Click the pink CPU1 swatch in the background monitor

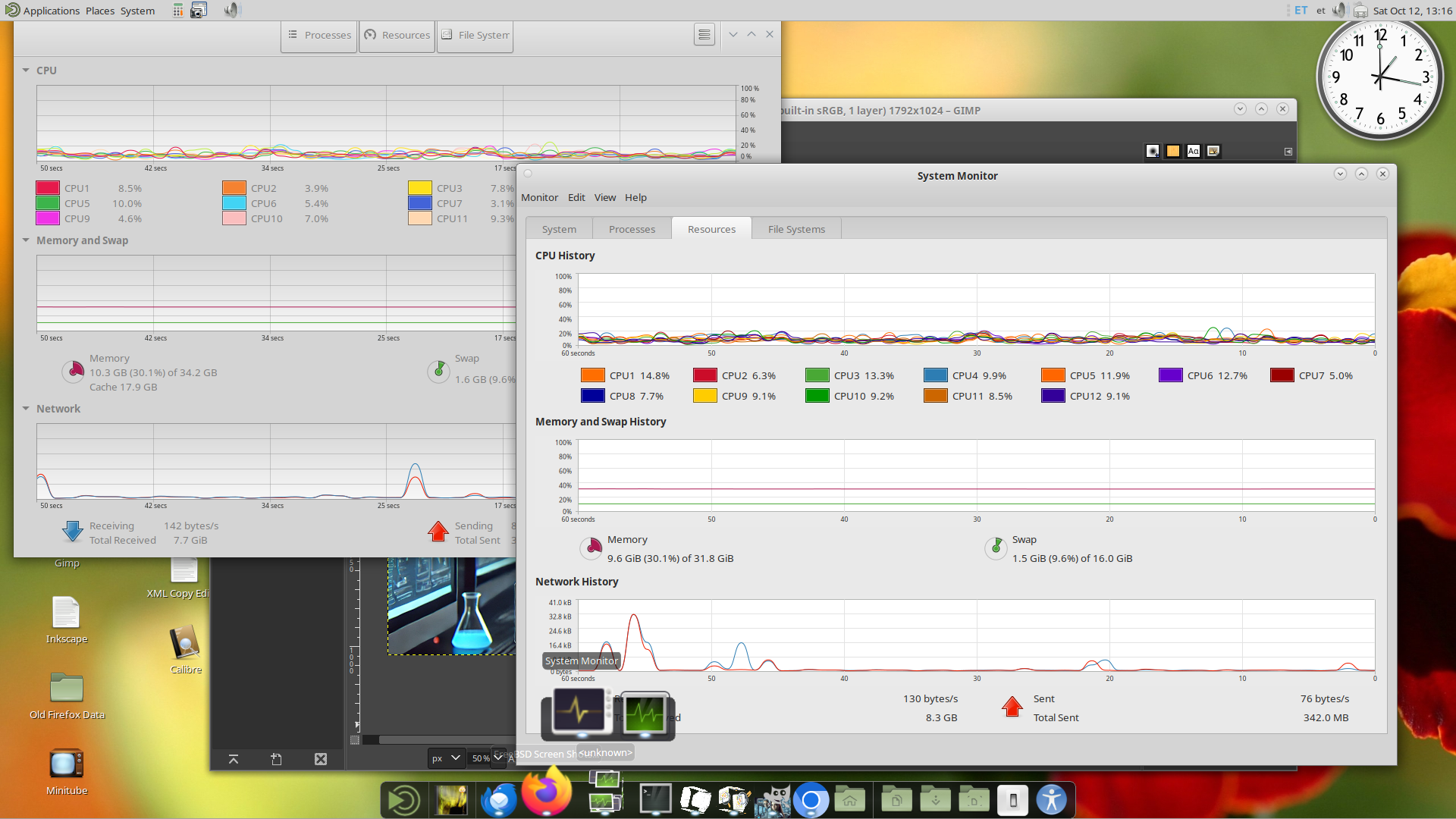coord(48,188)
